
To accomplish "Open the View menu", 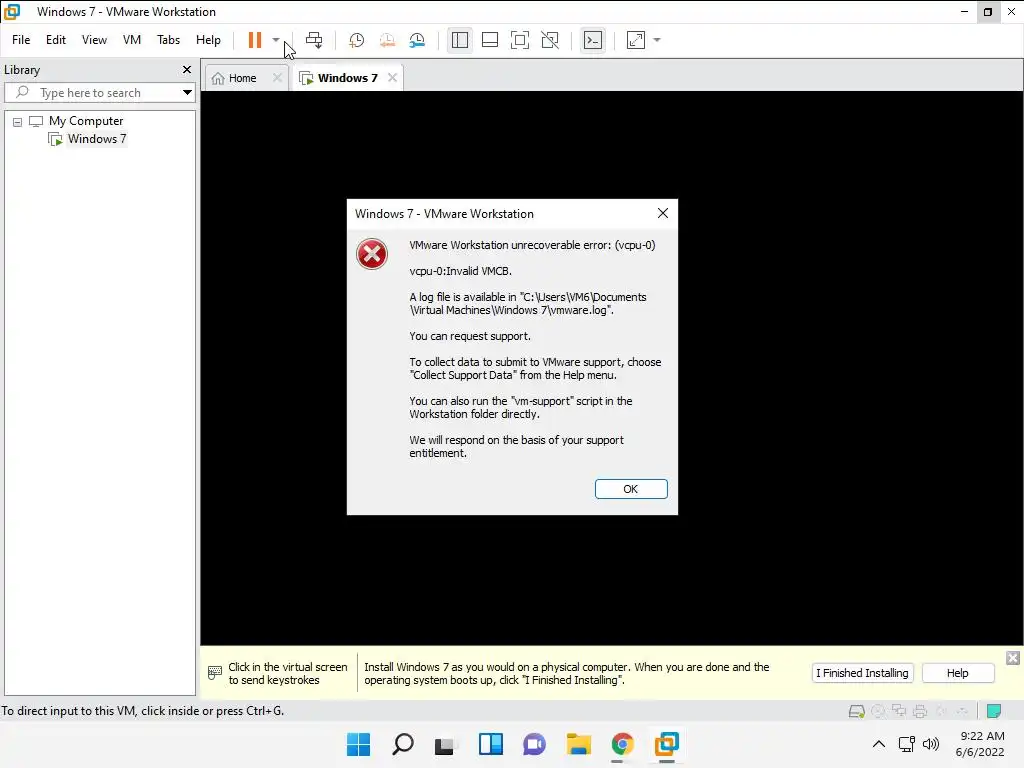I will point(94,40).
